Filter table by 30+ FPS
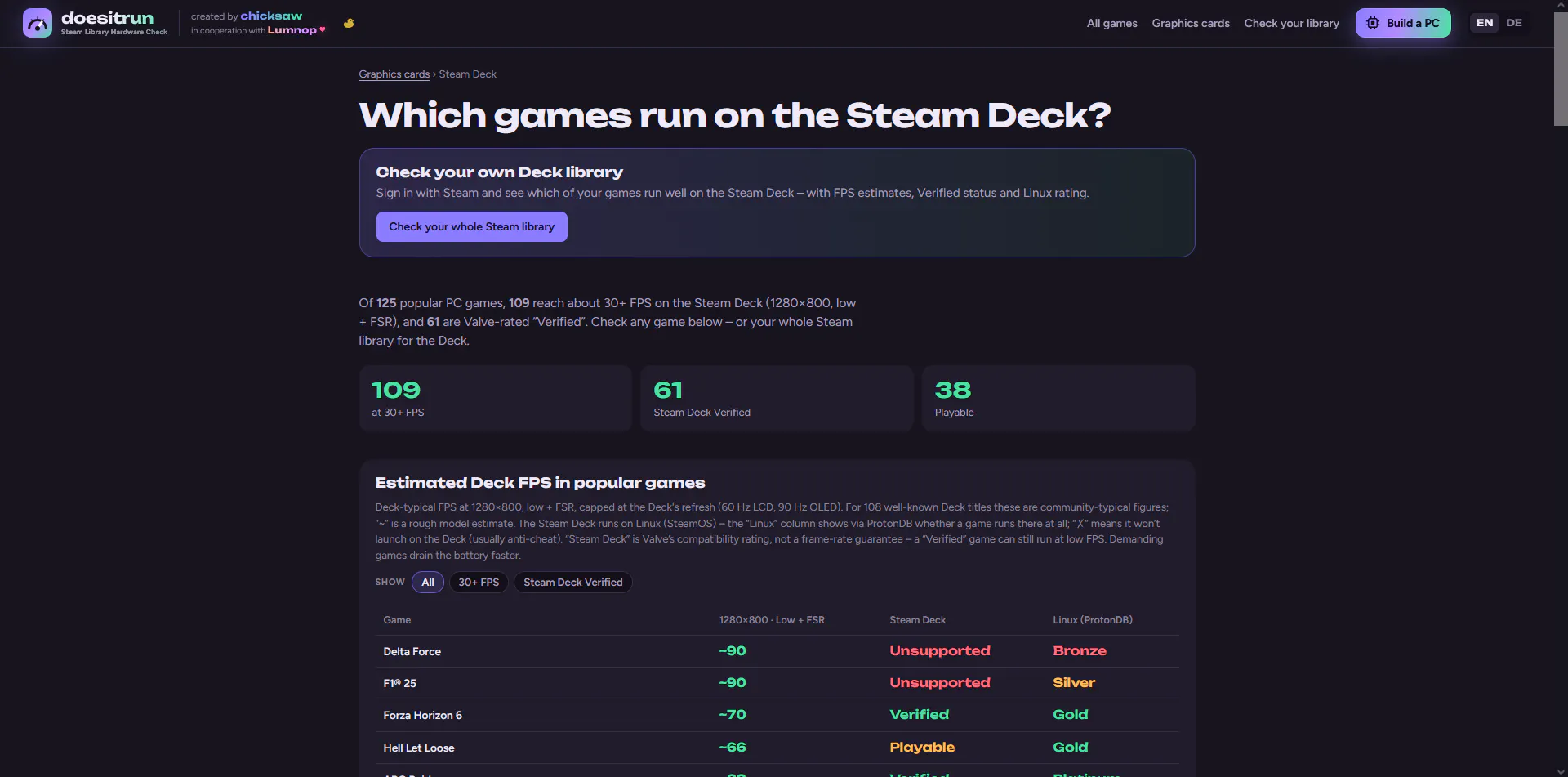The image size is (1568, 777). coord(479,583)
